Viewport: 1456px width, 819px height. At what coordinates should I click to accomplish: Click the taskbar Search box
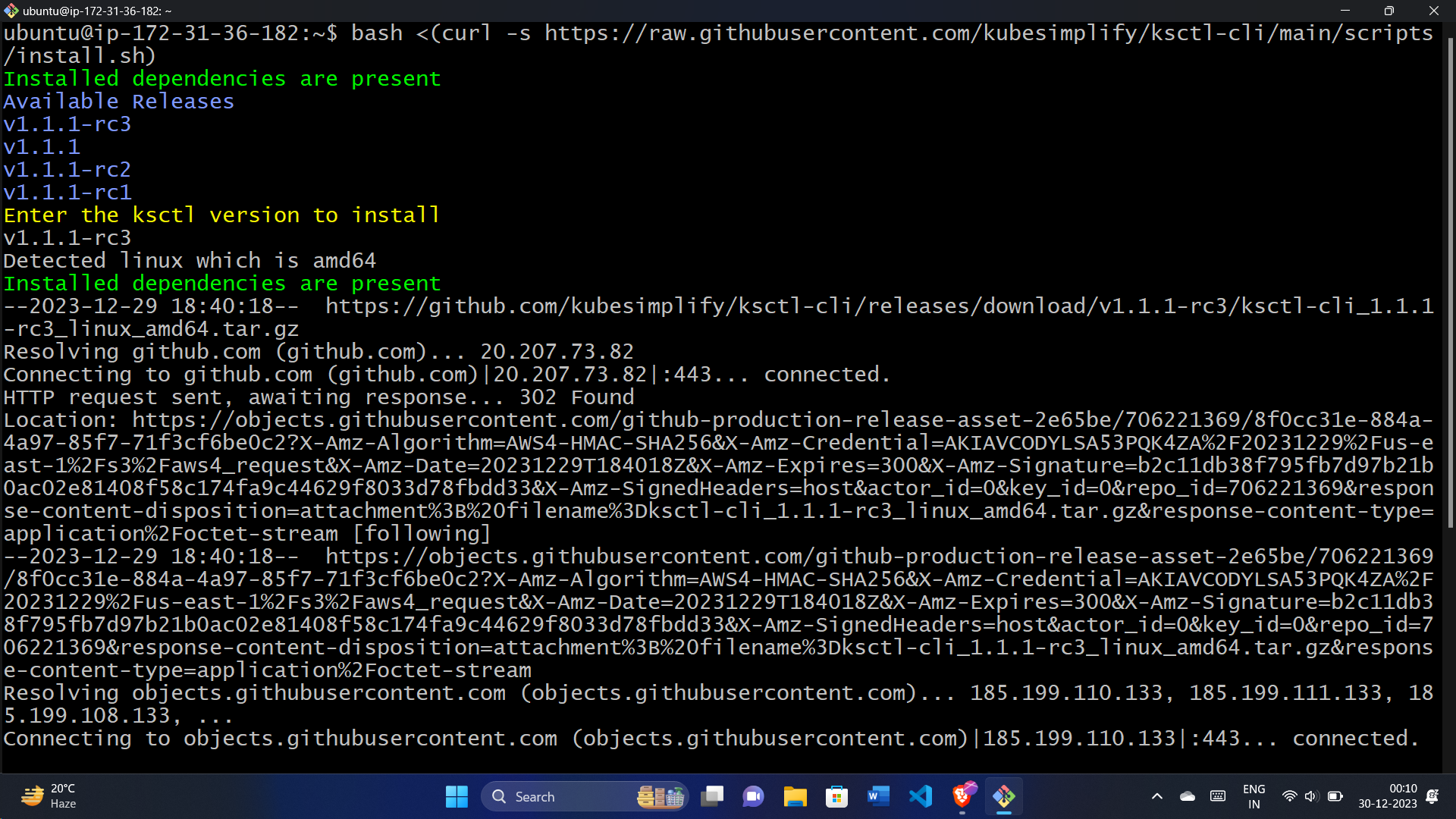click(585, 796)
